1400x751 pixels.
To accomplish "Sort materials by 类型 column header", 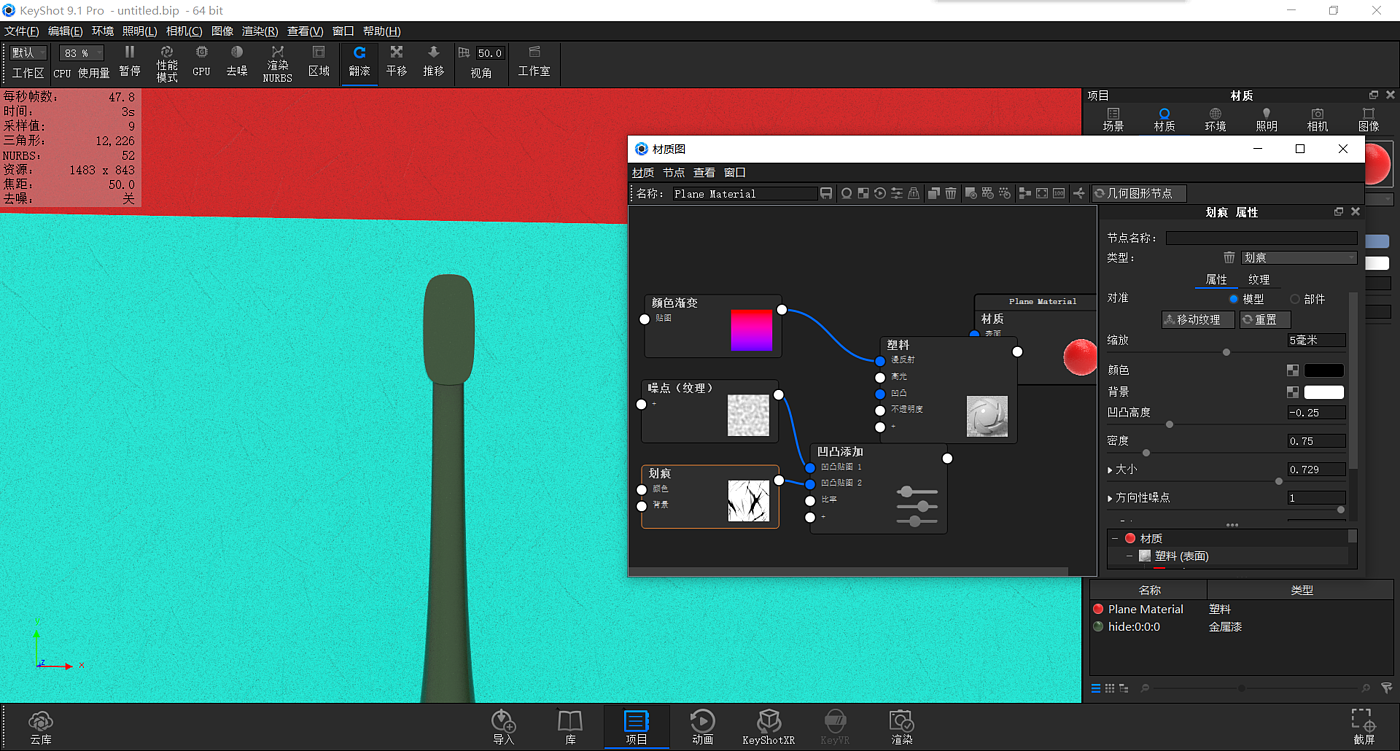I will tap(1301, 590).
